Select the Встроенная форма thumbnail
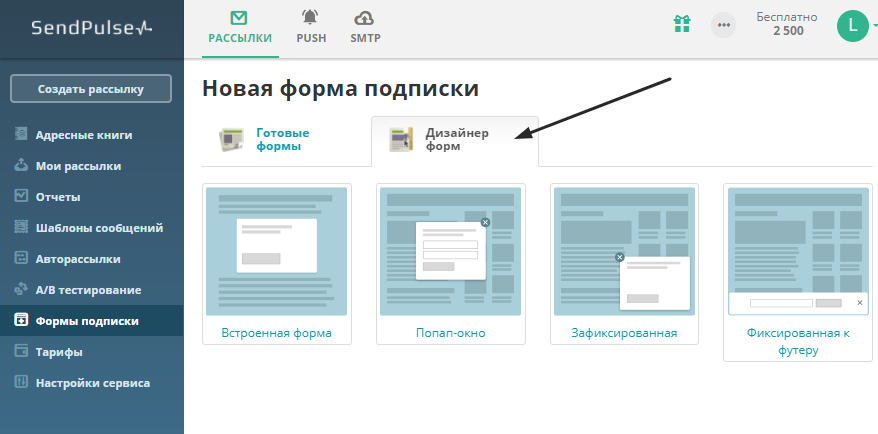 276,251
